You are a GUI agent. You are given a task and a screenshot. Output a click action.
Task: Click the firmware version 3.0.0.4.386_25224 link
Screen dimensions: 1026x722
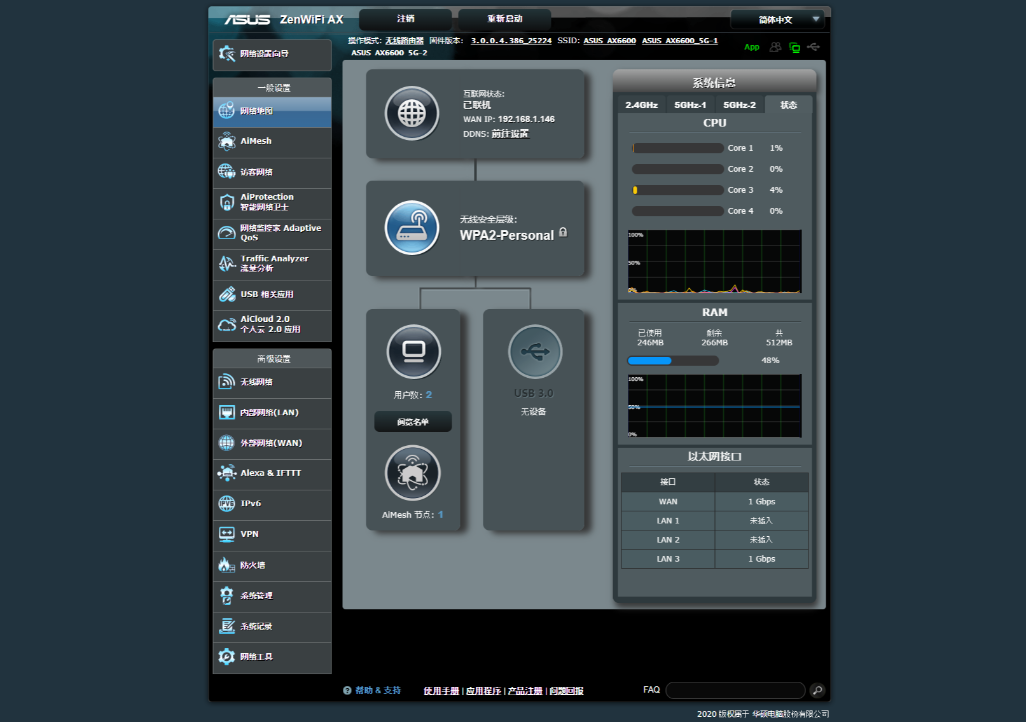point(511,41)
